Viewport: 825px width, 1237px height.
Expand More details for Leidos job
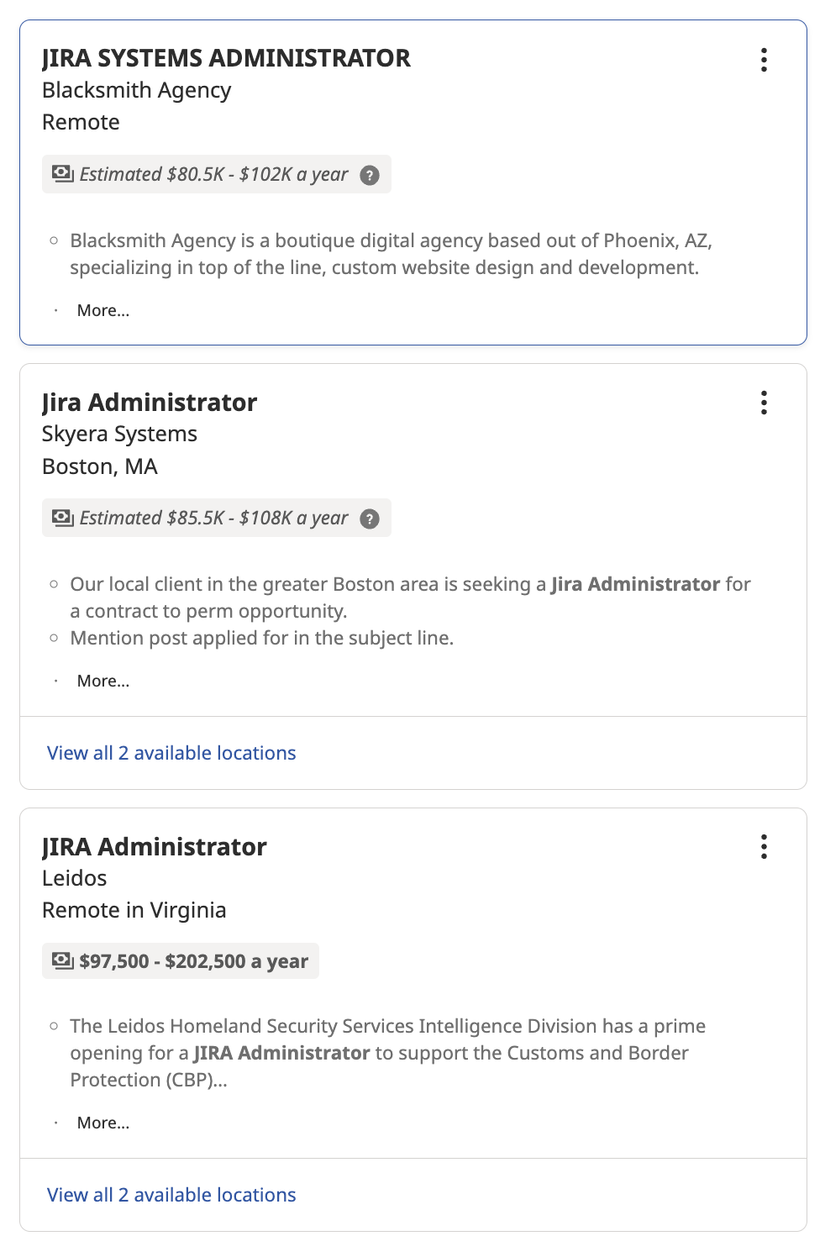click(103, 1123)
